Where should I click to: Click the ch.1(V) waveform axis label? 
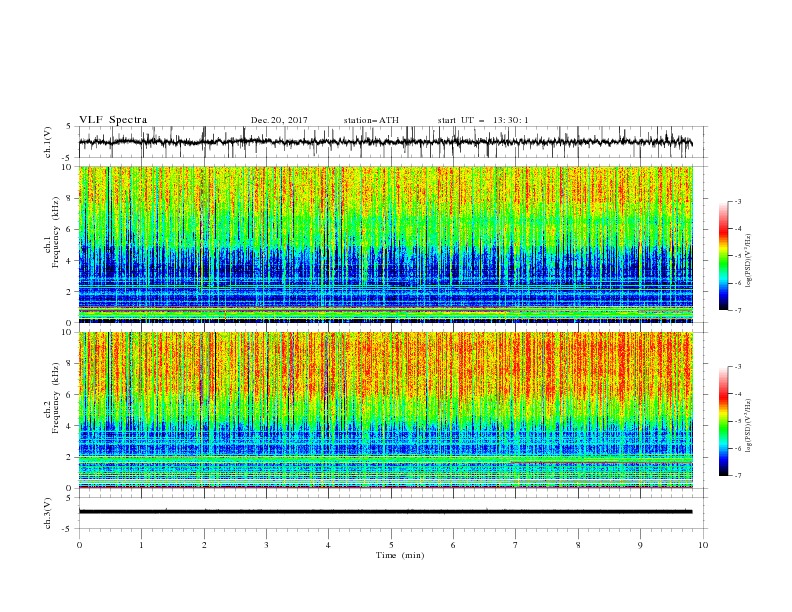pyautogui.click(x=48, y=142)
